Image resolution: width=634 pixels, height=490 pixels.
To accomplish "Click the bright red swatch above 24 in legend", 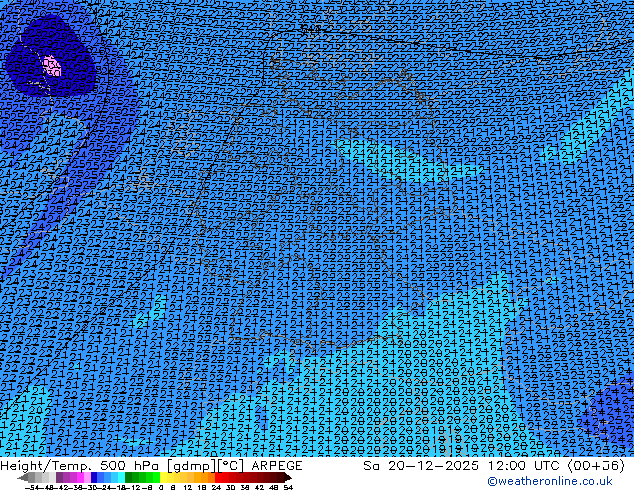I will tap(218, 477).
